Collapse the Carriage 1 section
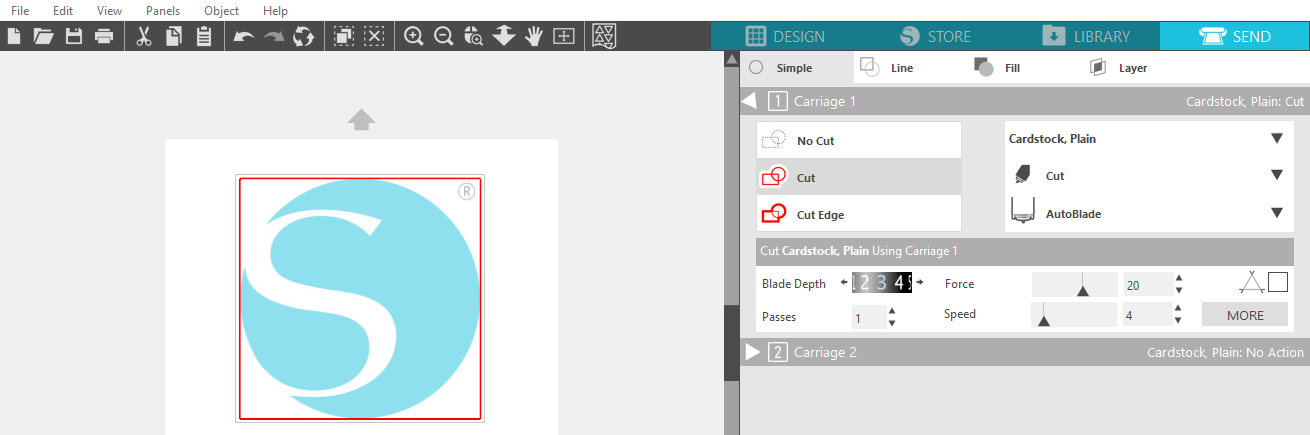This screenshot has height=435, width=1310. click(x=748, y=101)
